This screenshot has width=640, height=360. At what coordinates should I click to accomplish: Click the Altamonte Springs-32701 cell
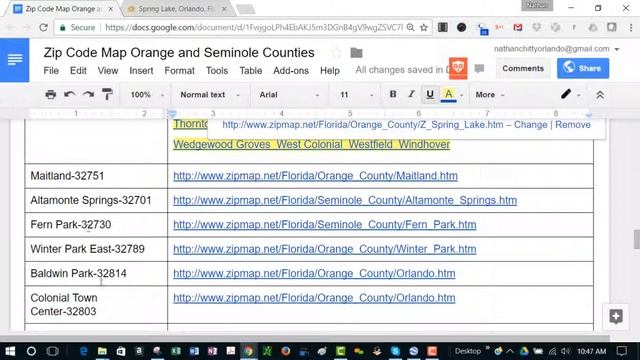(96, 200)
